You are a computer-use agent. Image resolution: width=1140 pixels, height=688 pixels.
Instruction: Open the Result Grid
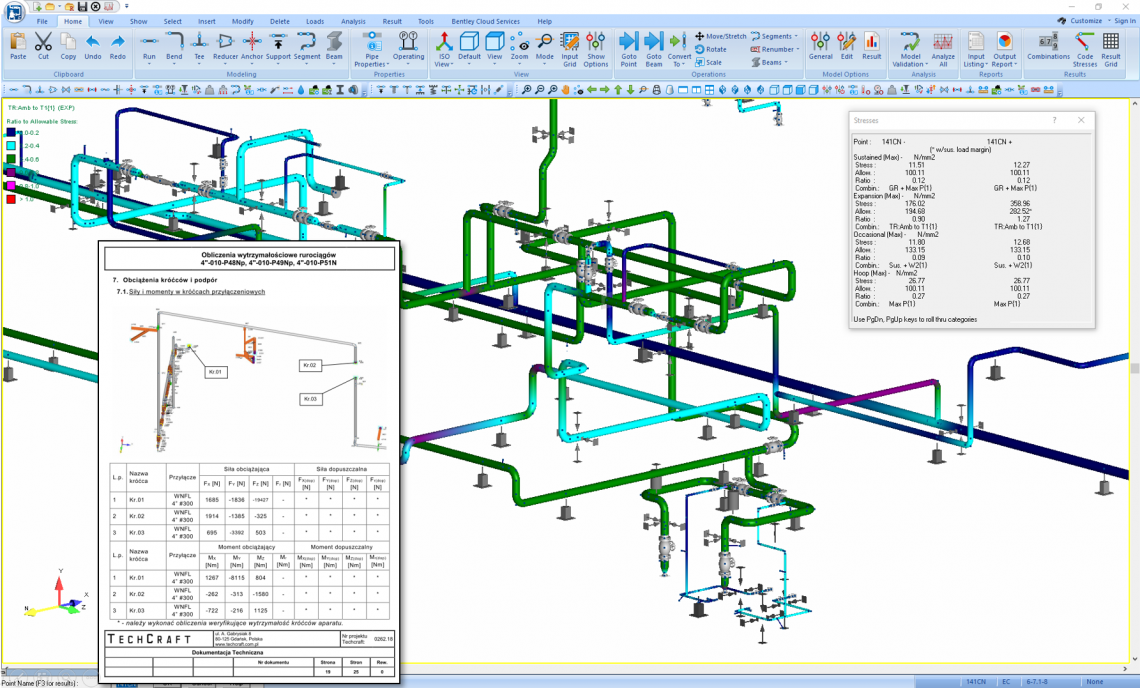tap(1111, 45)
